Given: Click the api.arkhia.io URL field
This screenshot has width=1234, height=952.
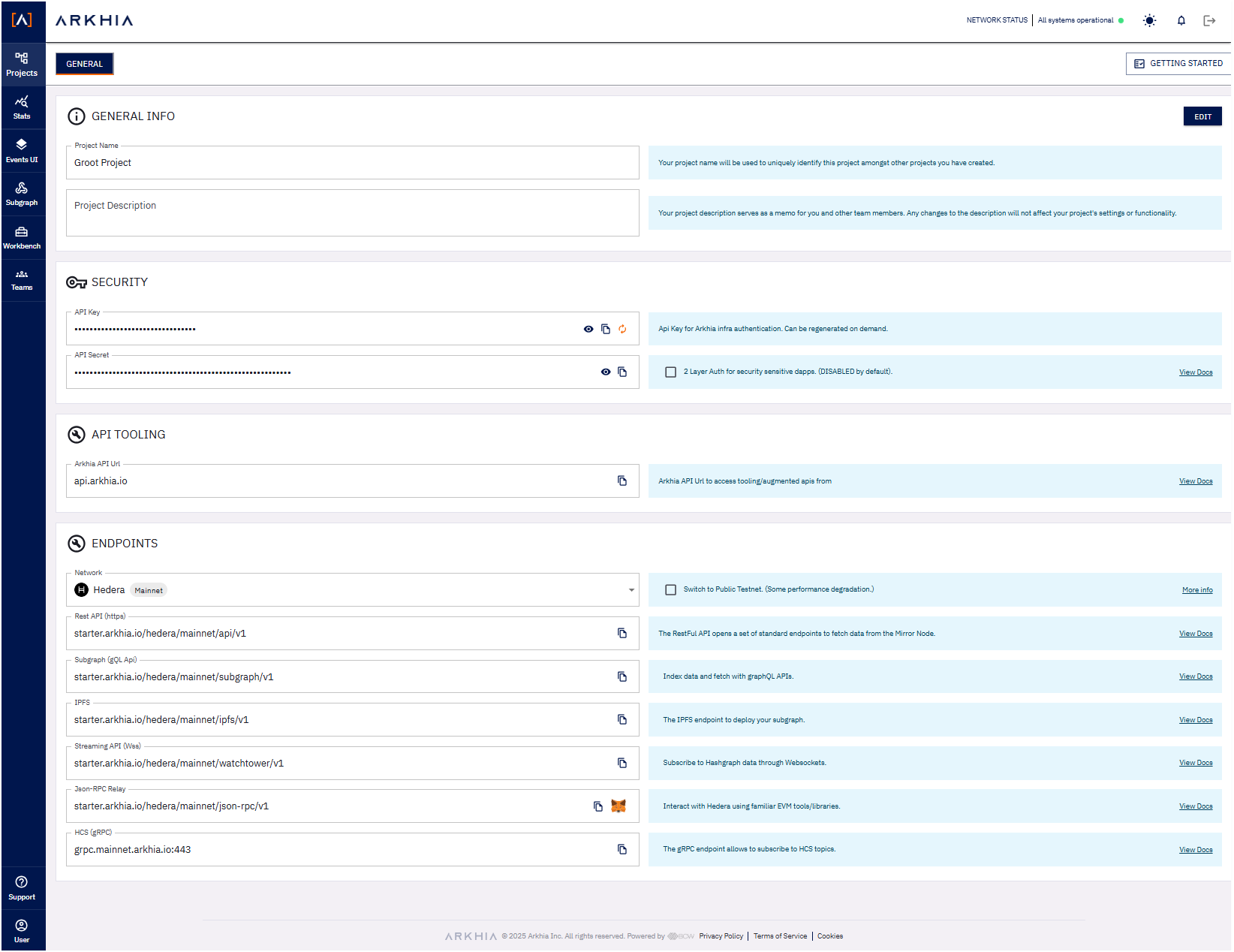Looking at the screenshot, I should tap(353, 481).
